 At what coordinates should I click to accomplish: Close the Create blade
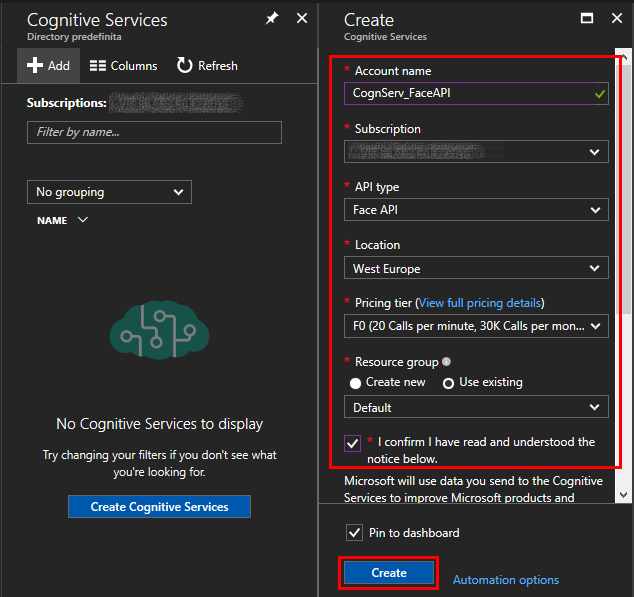pos(617,18)
